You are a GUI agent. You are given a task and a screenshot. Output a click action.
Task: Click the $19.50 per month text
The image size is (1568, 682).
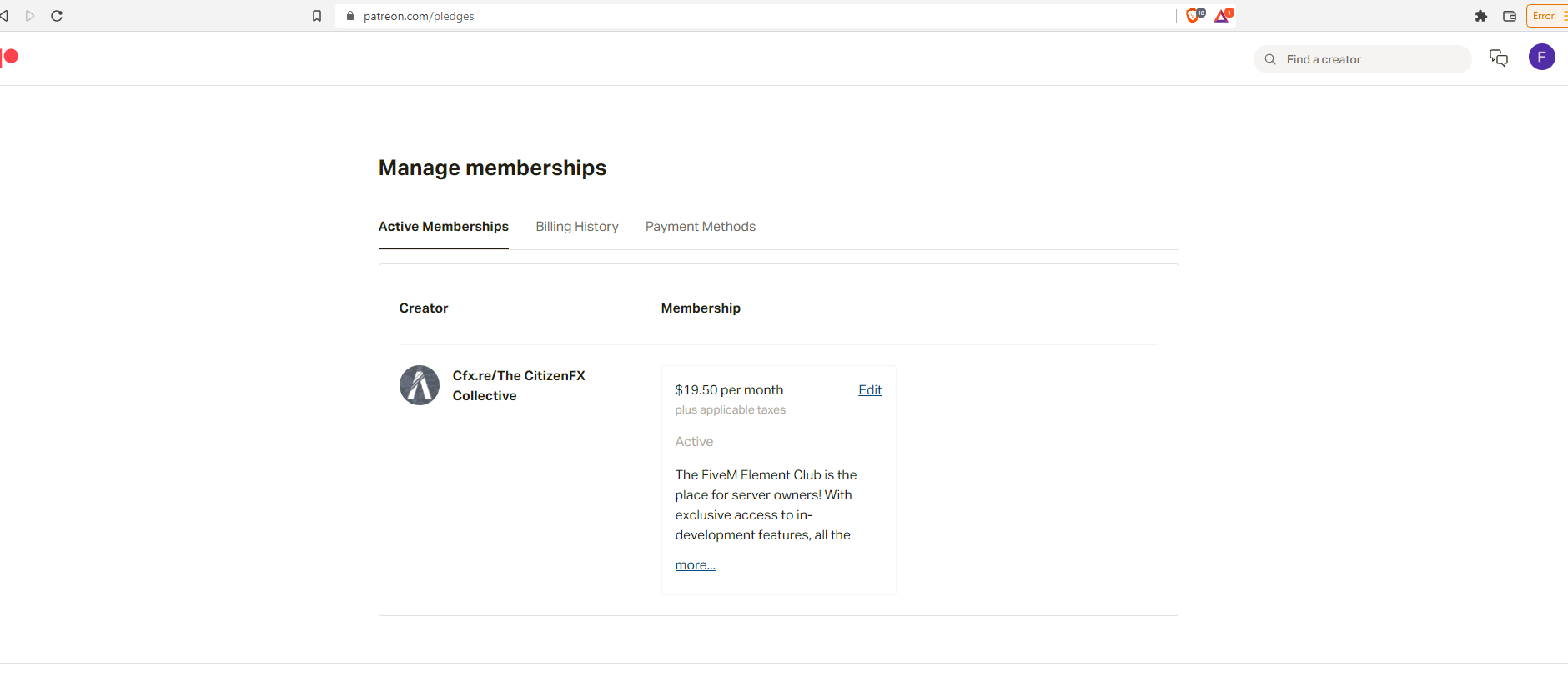730,390
